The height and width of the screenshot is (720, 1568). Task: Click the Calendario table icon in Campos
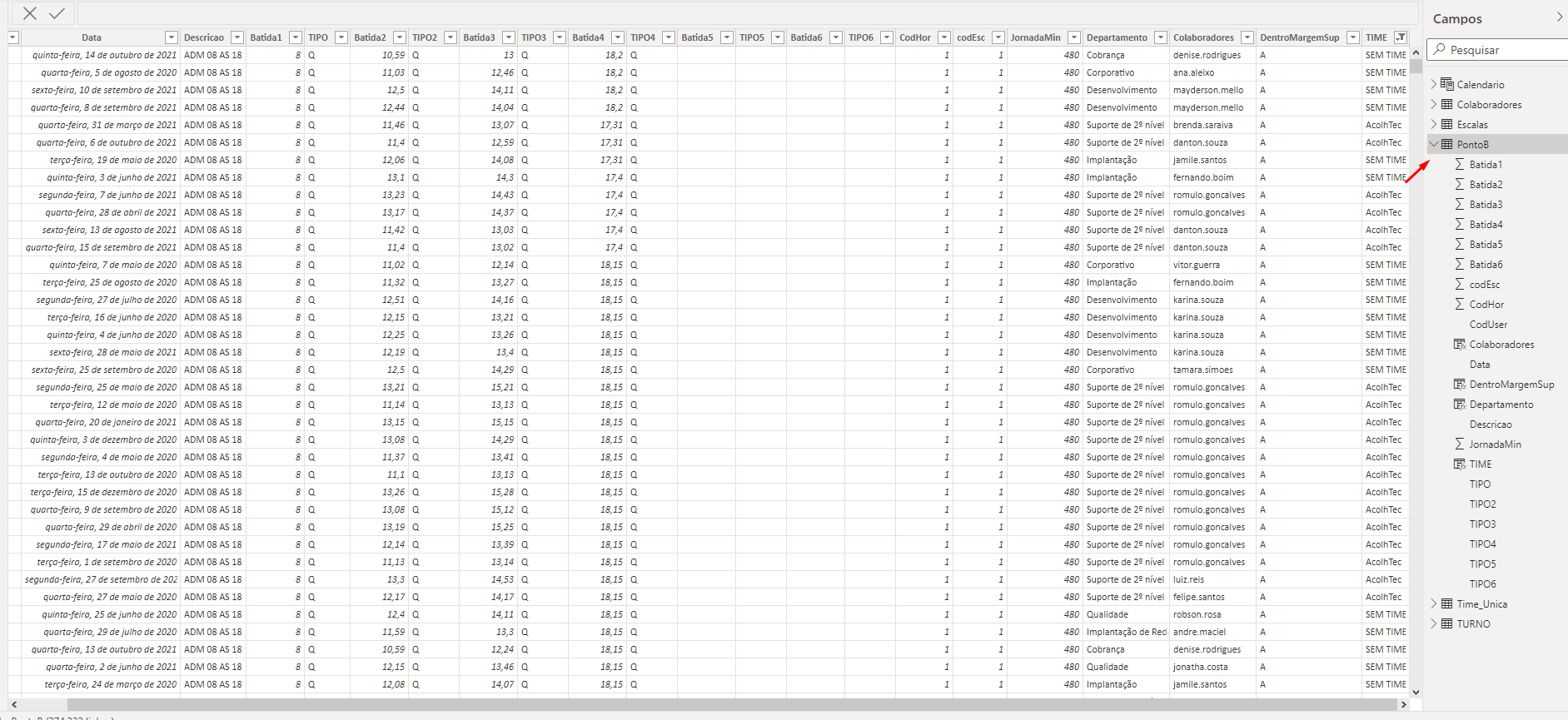(1447, 84)
